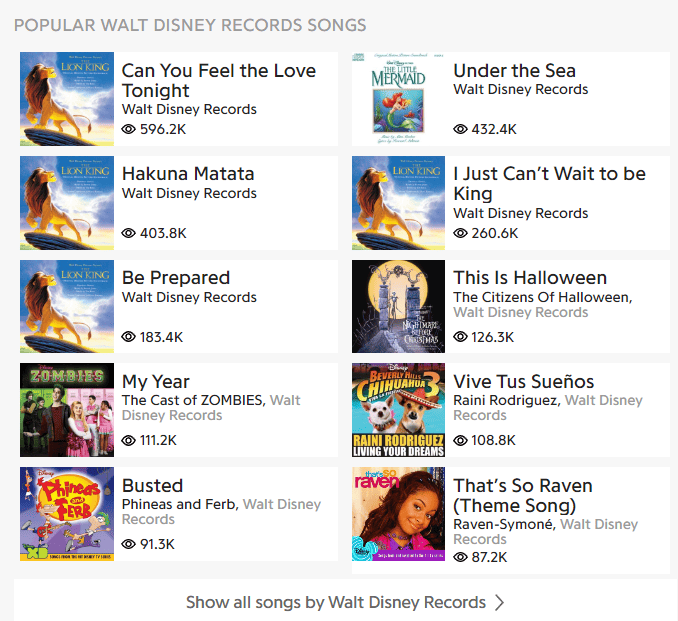678x621 pixels.
Task: Click the eye icon next to 126.3K
Action: 460,337
